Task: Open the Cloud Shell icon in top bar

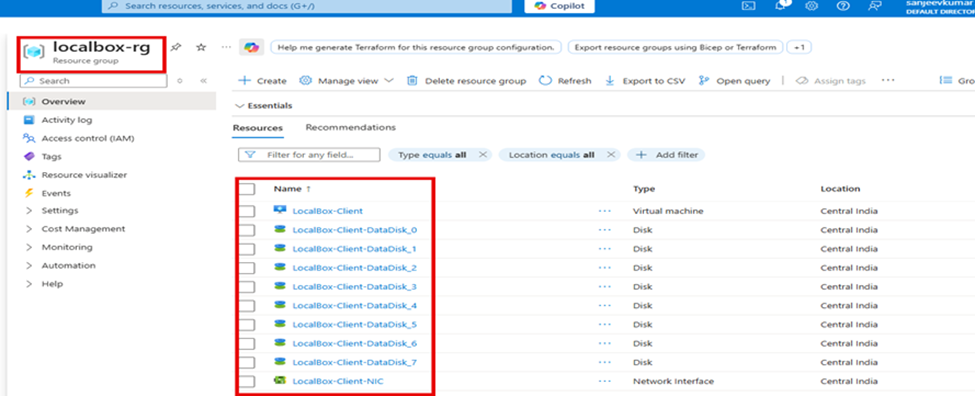Action: [x=749, y=6]
